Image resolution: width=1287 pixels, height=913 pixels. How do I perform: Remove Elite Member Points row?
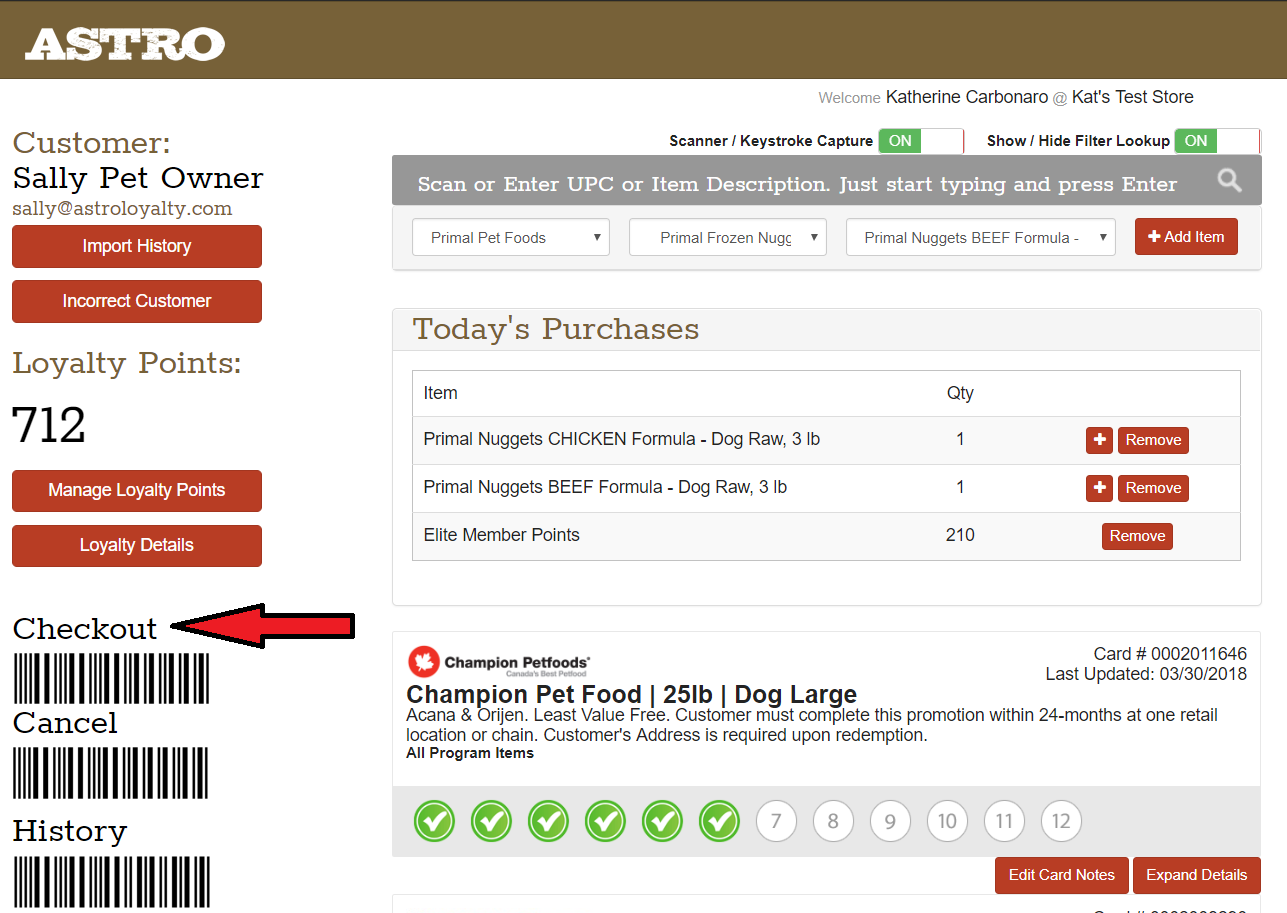[x=1137, y=536]
